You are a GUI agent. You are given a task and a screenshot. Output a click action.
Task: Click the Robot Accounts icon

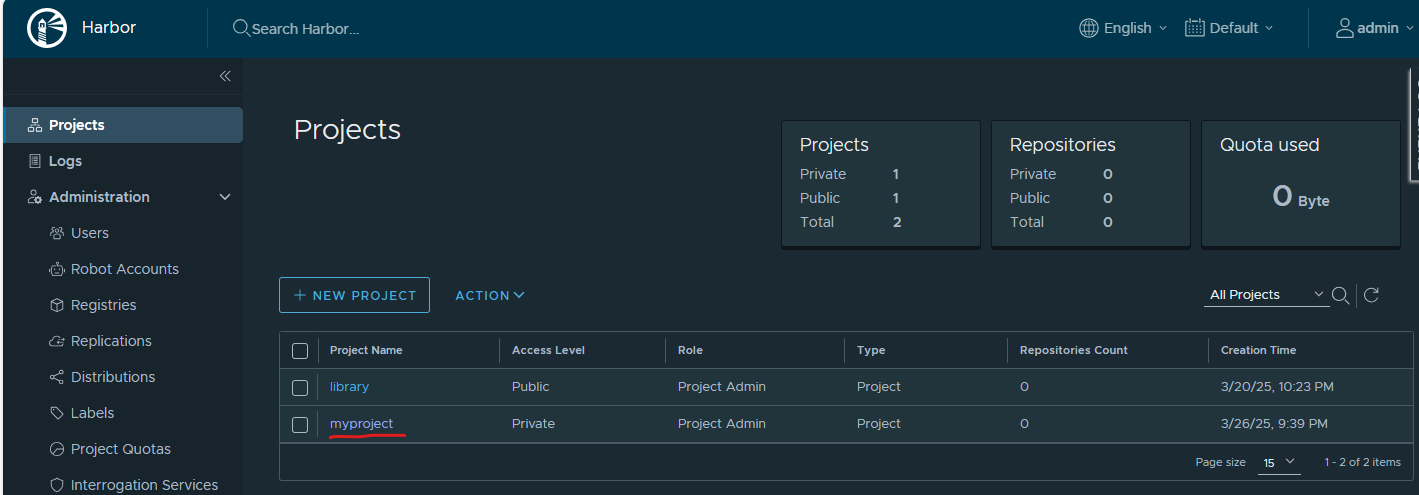57,269
